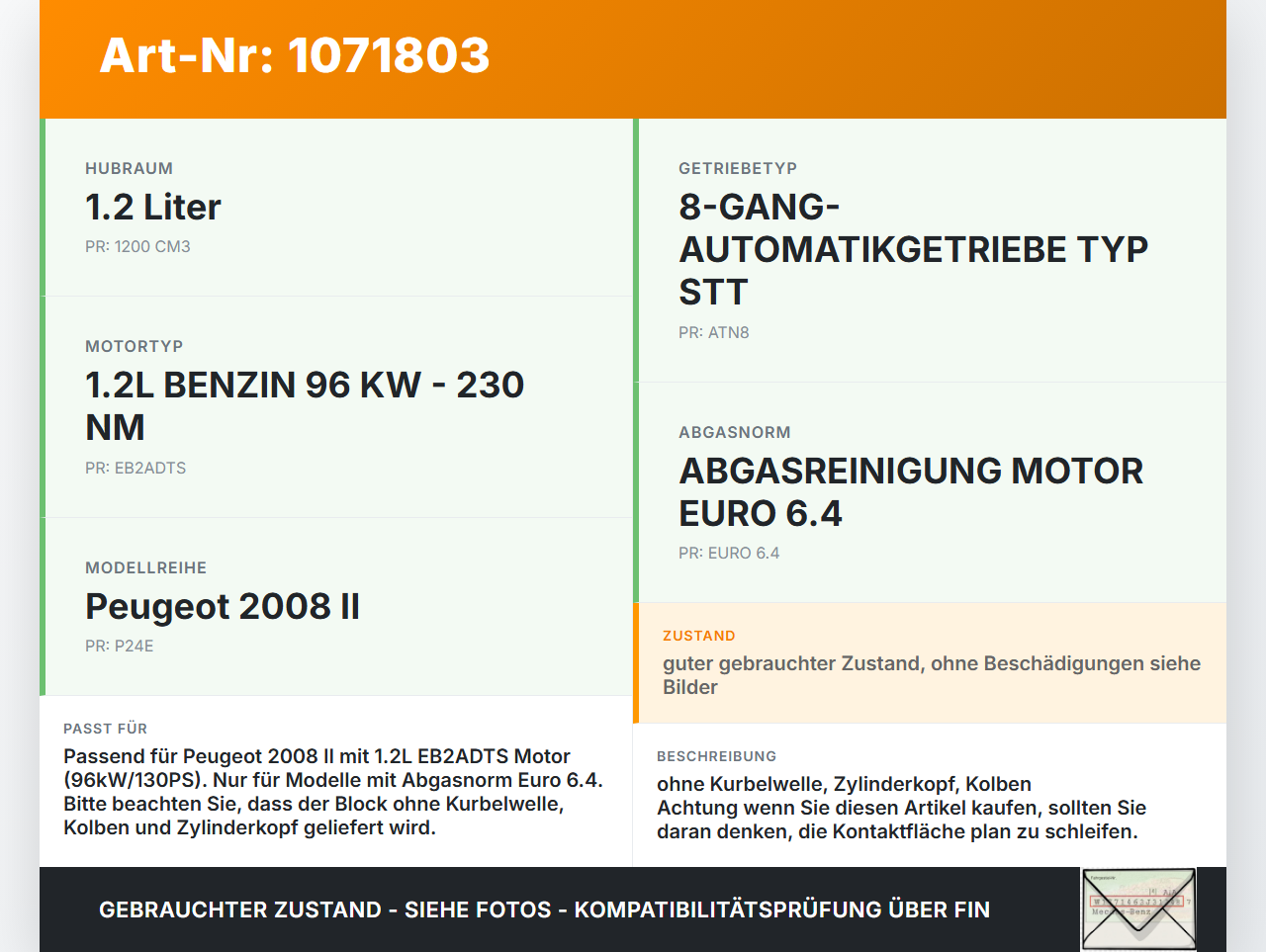Click the '8-GANG-AUTOMATIKGETRIEBE TYP STT' value
Viewport: 1266px width, 952px height.
point(913,249)
